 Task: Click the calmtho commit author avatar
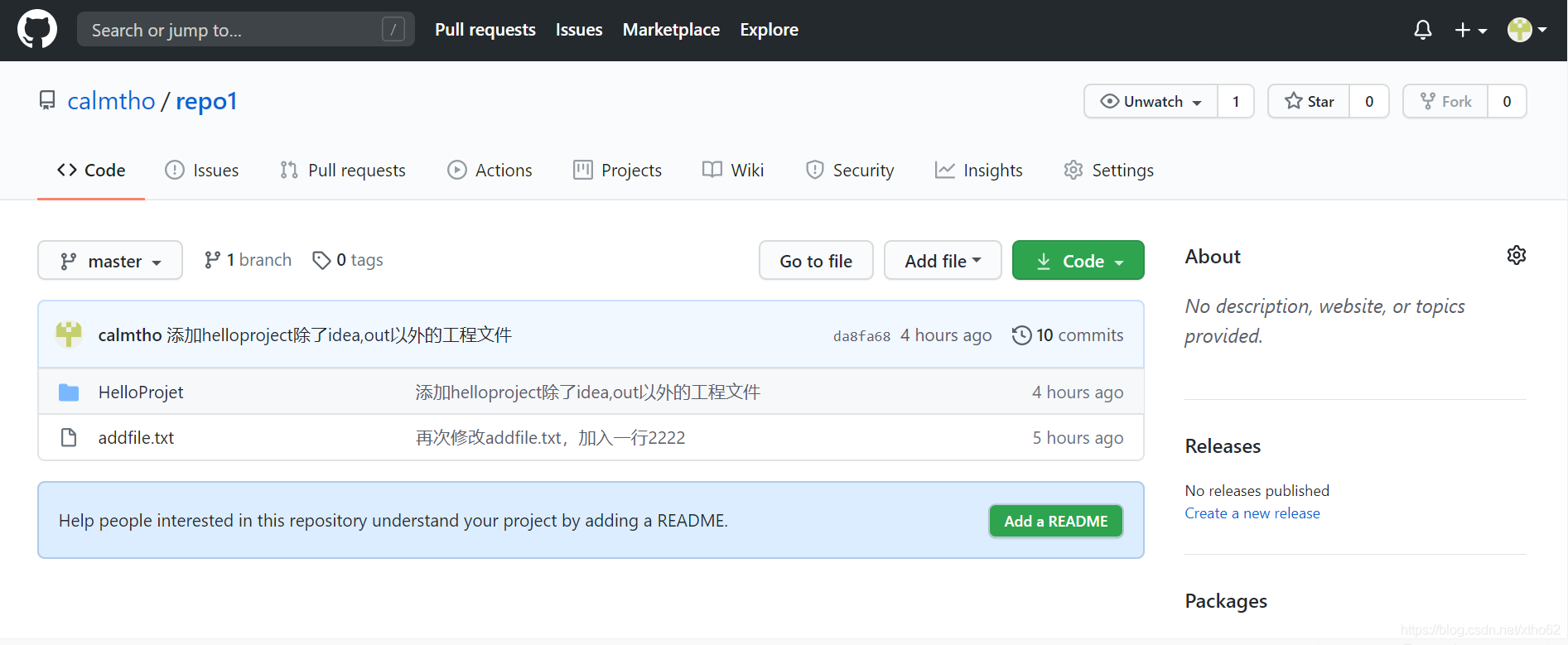[69, 335]
